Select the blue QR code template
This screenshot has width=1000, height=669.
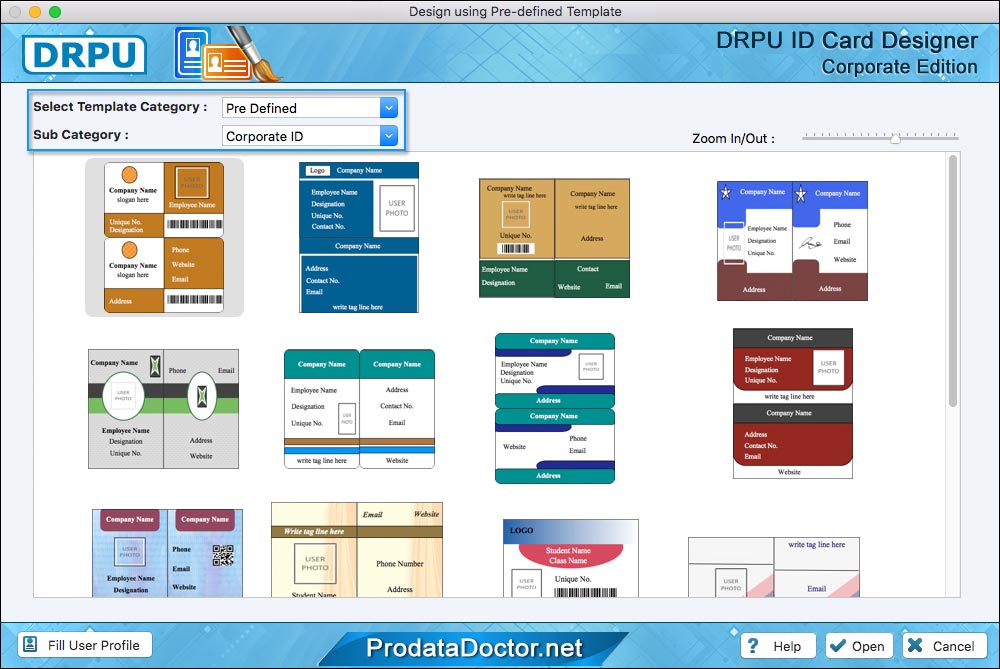[x=167, y=553]
